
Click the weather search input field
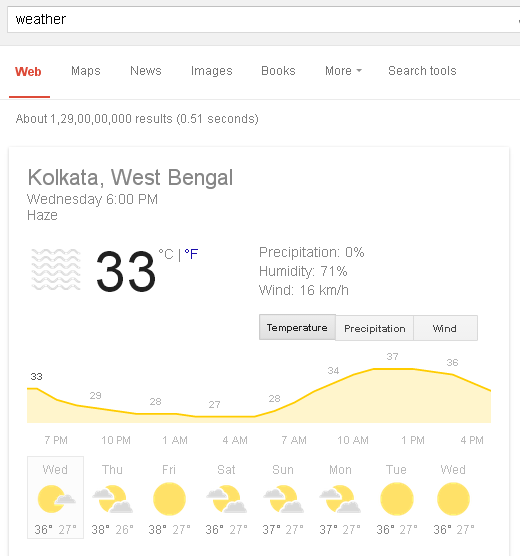(x=263, y=20)
